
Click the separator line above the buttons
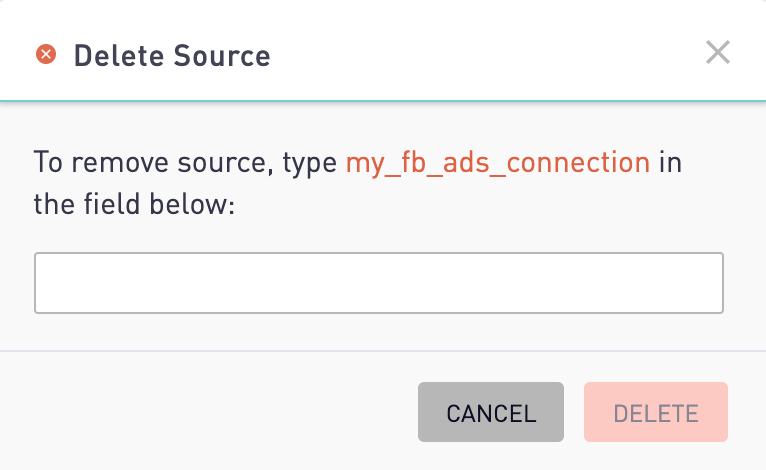(x=383, y=351)
